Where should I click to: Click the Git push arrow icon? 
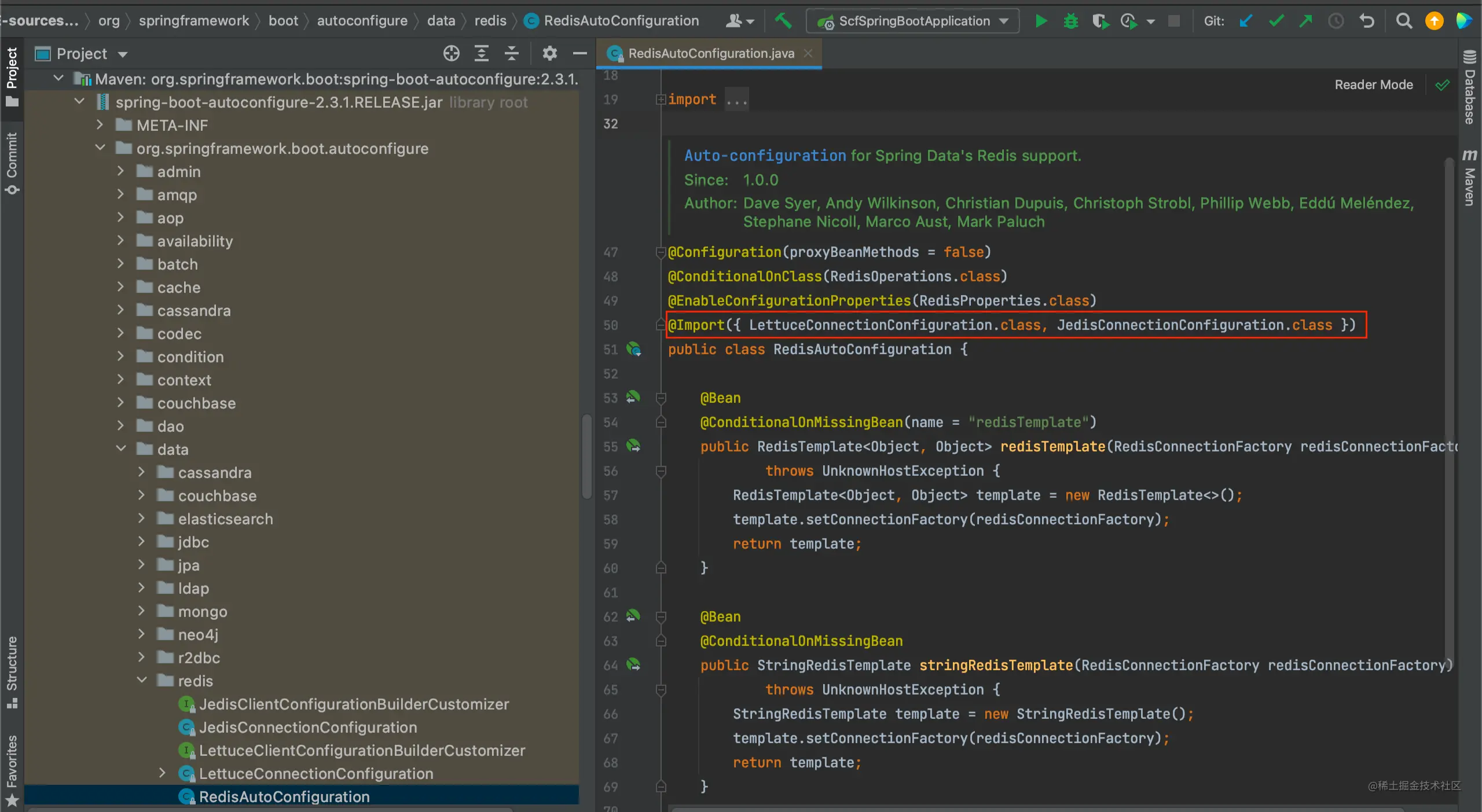point(1306,21)
